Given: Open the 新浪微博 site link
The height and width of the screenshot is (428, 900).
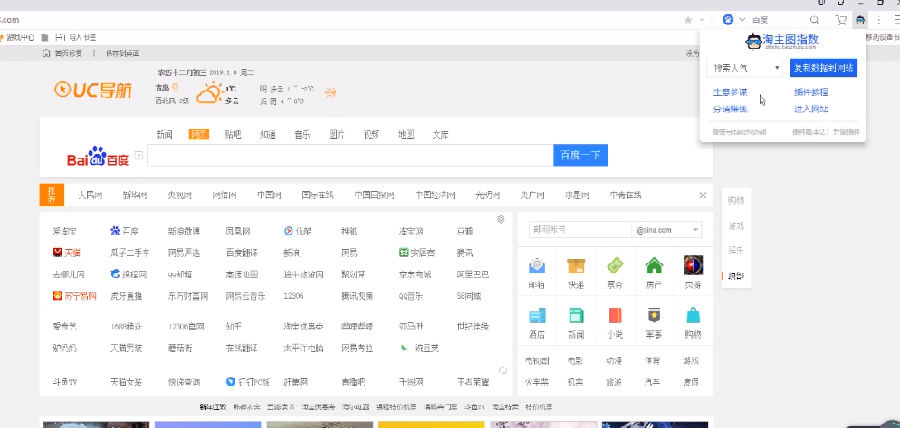Looking at the screenshot, I should click(x=184, y=231).
